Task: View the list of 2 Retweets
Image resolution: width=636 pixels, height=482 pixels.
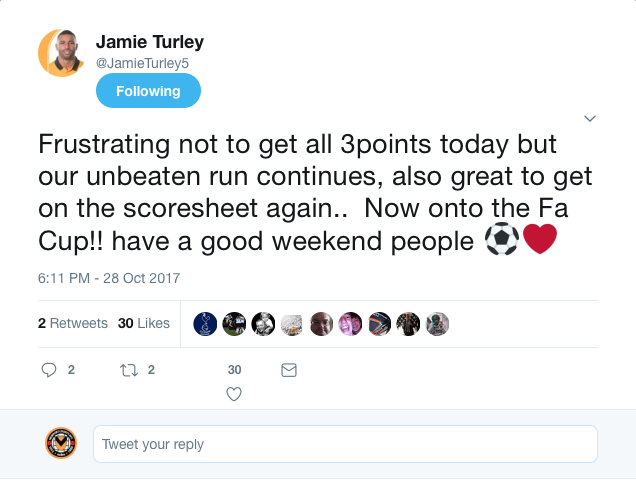Action: tap(72, 323)
